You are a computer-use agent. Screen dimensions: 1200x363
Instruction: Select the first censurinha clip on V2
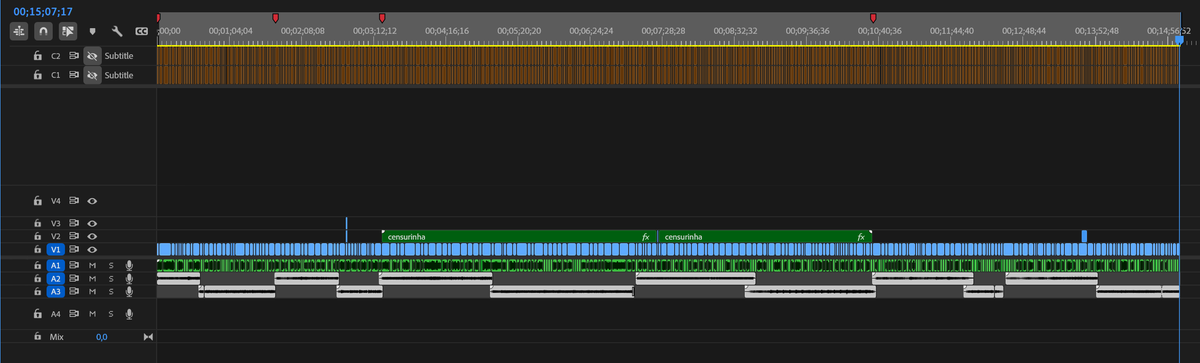519,237
